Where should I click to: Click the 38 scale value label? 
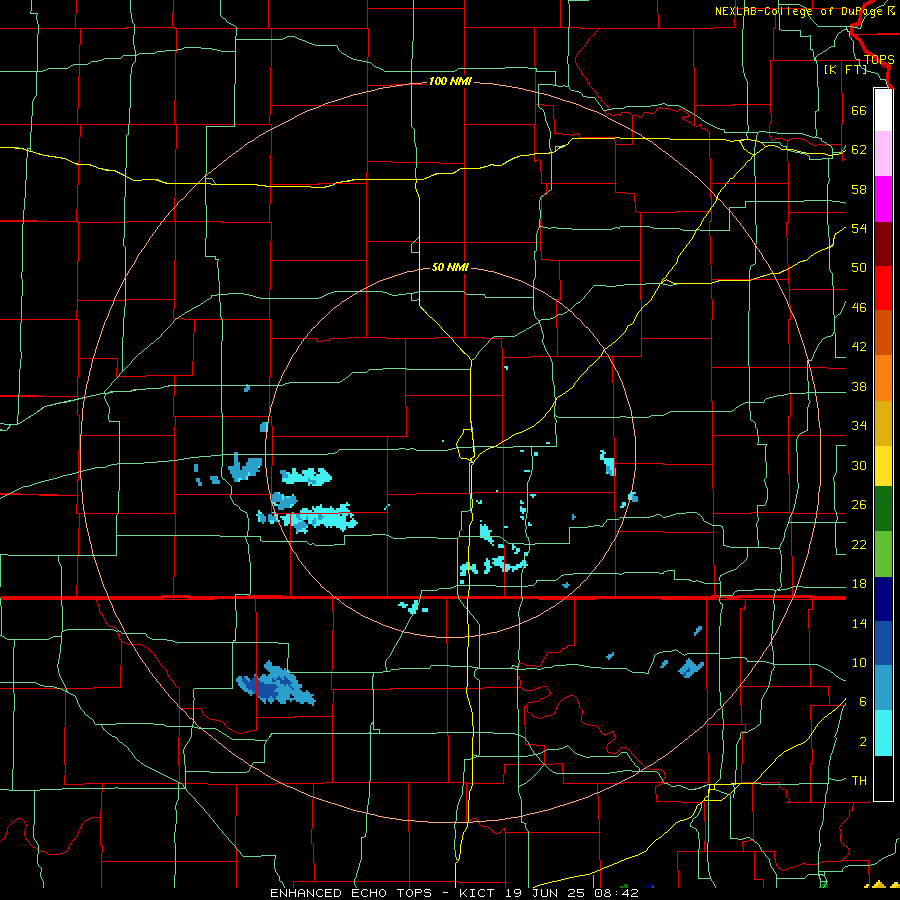[x=859, y=387]
